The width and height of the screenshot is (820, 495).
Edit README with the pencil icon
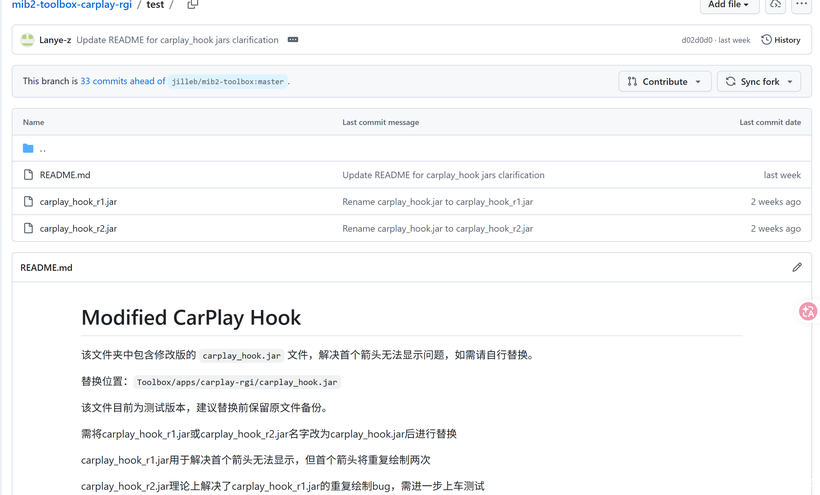797,267
